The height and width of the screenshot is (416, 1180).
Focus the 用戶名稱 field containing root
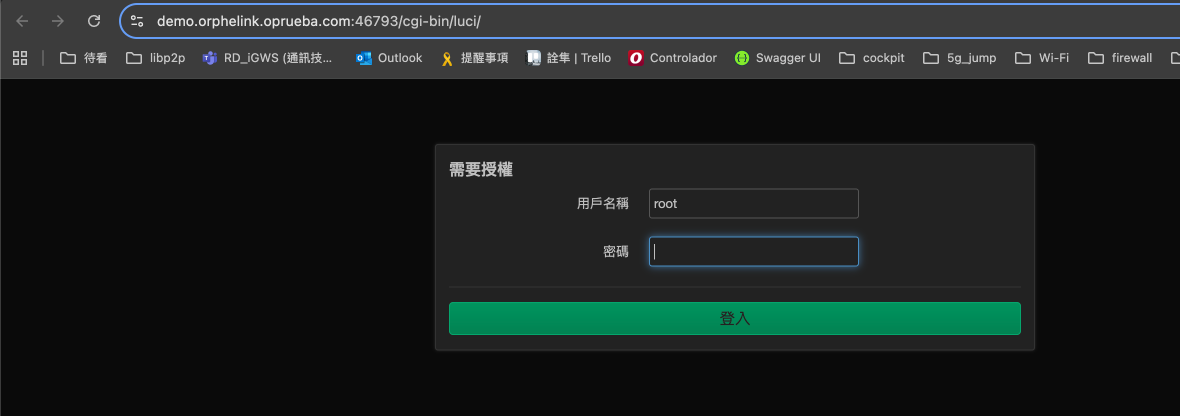(753, 203)
